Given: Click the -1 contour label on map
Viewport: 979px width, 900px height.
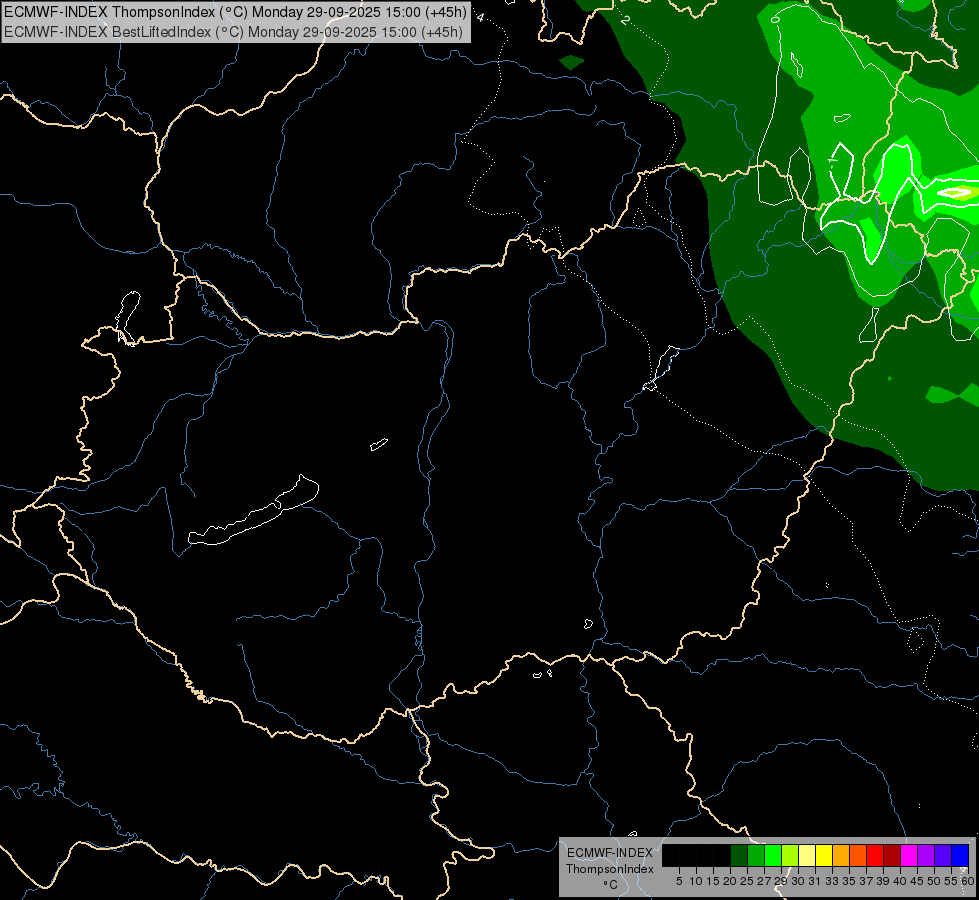Looking at the screenshot, I should coord(833,162).
